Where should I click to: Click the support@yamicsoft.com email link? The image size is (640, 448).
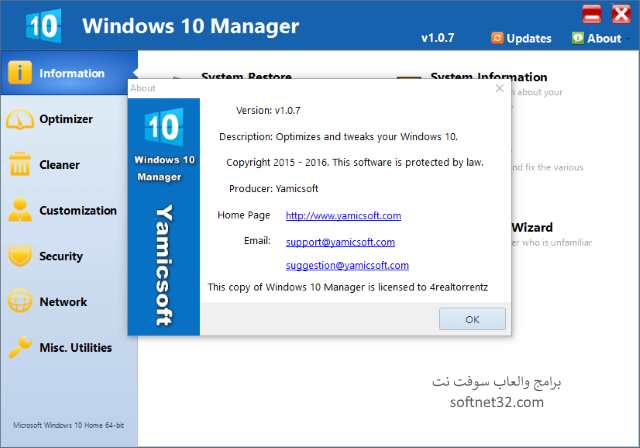(x=340, y=242)
